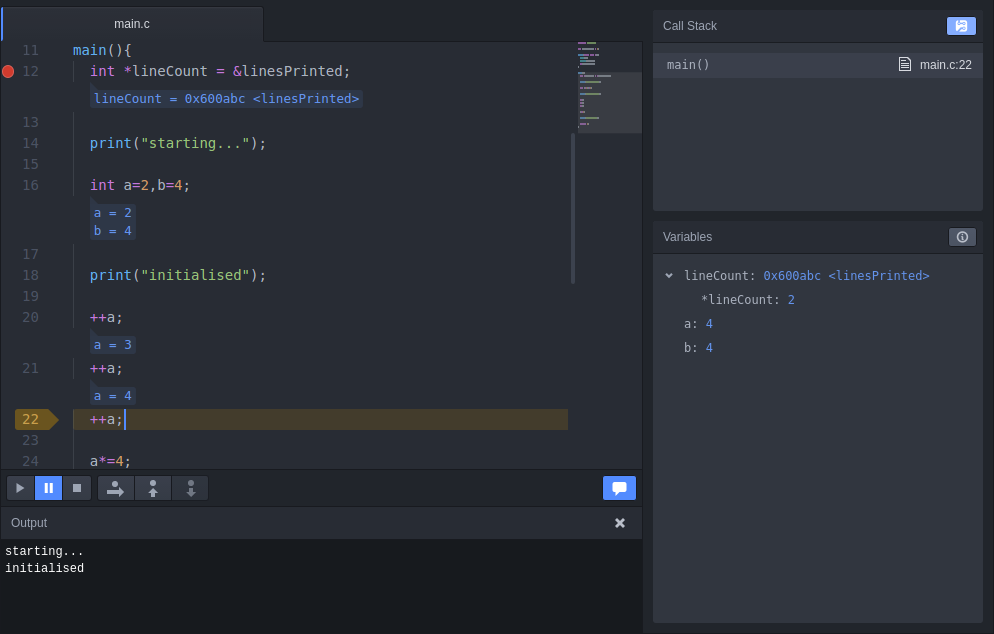Click the int a=2,b=4; code line
This screenshot has width=994, height=634.
pyautogui.click(x=139, y=185)
